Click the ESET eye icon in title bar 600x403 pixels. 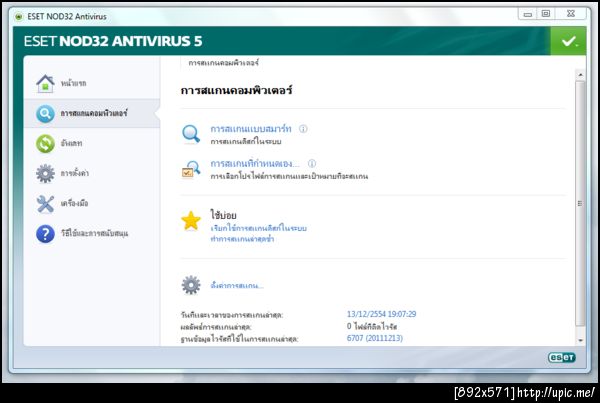[18, 16]
